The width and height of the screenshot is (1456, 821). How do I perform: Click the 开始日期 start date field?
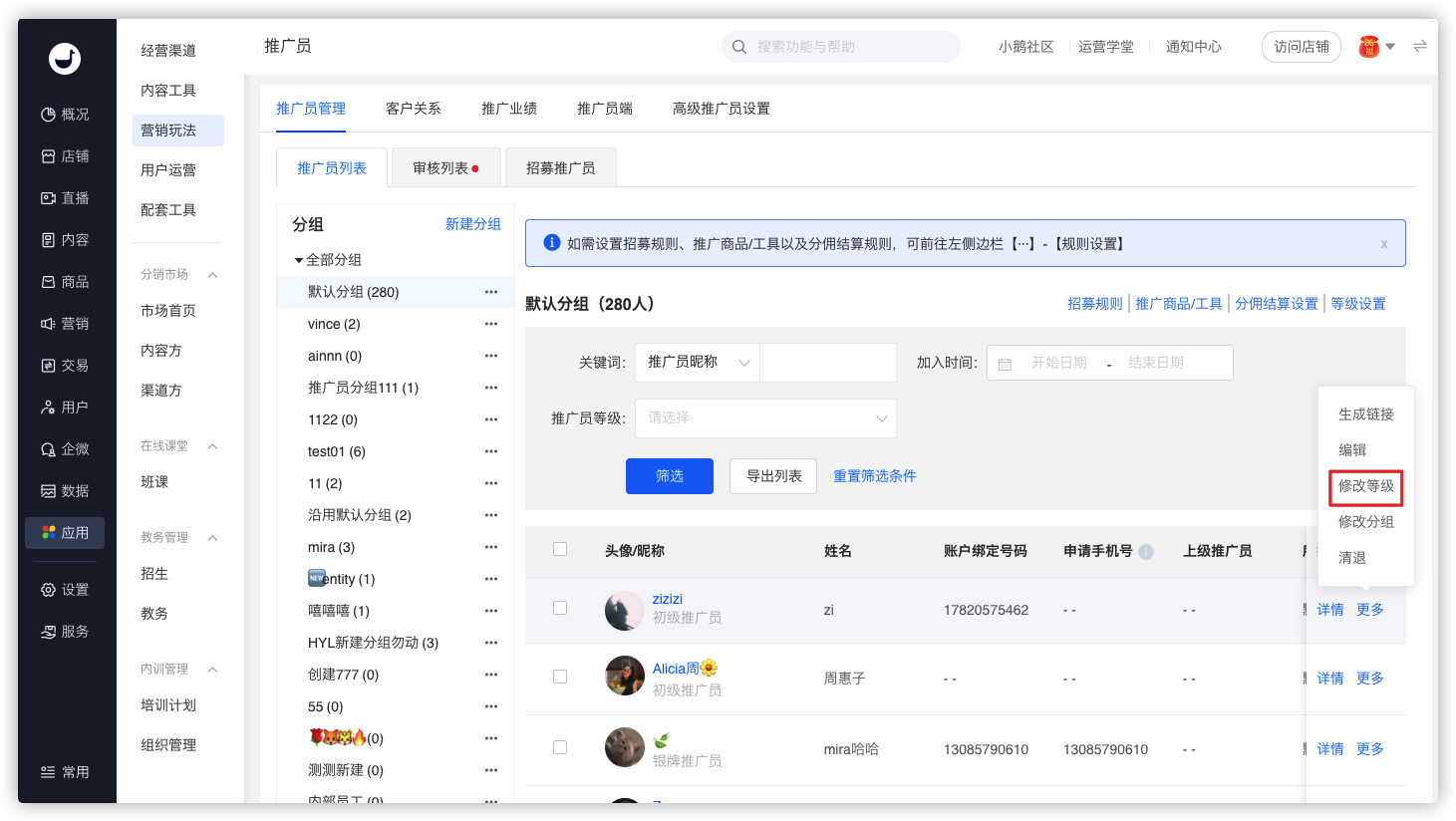point(1059,364)
